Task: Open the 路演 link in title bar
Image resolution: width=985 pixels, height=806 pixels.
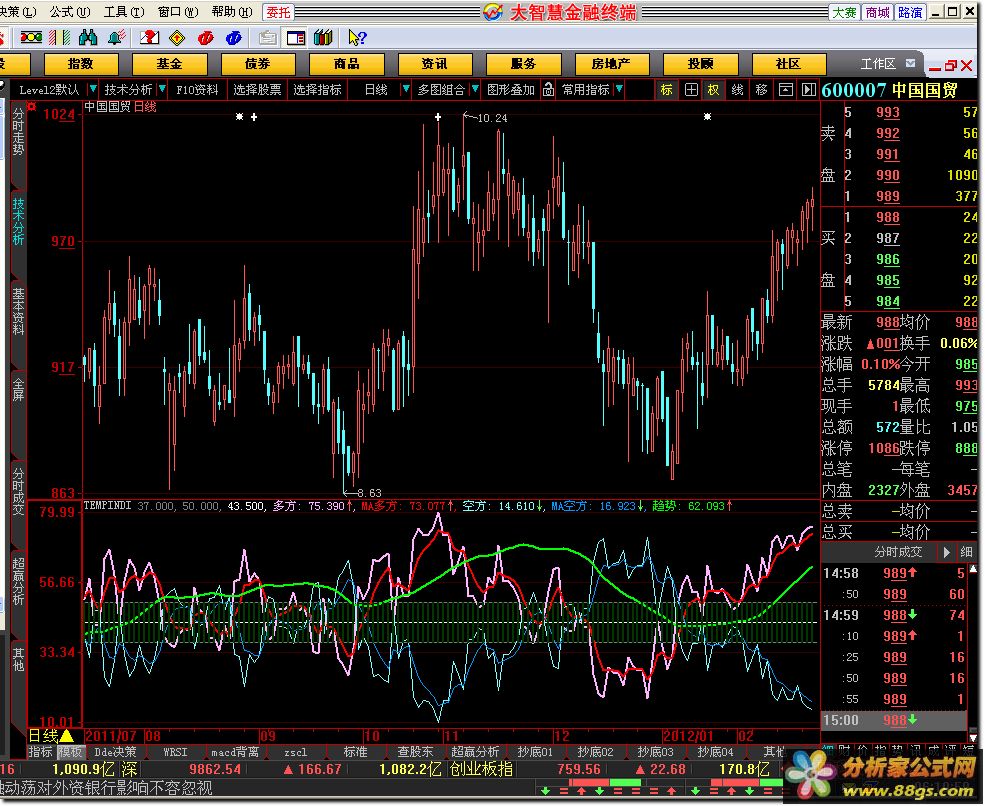Action: point(910,12)
